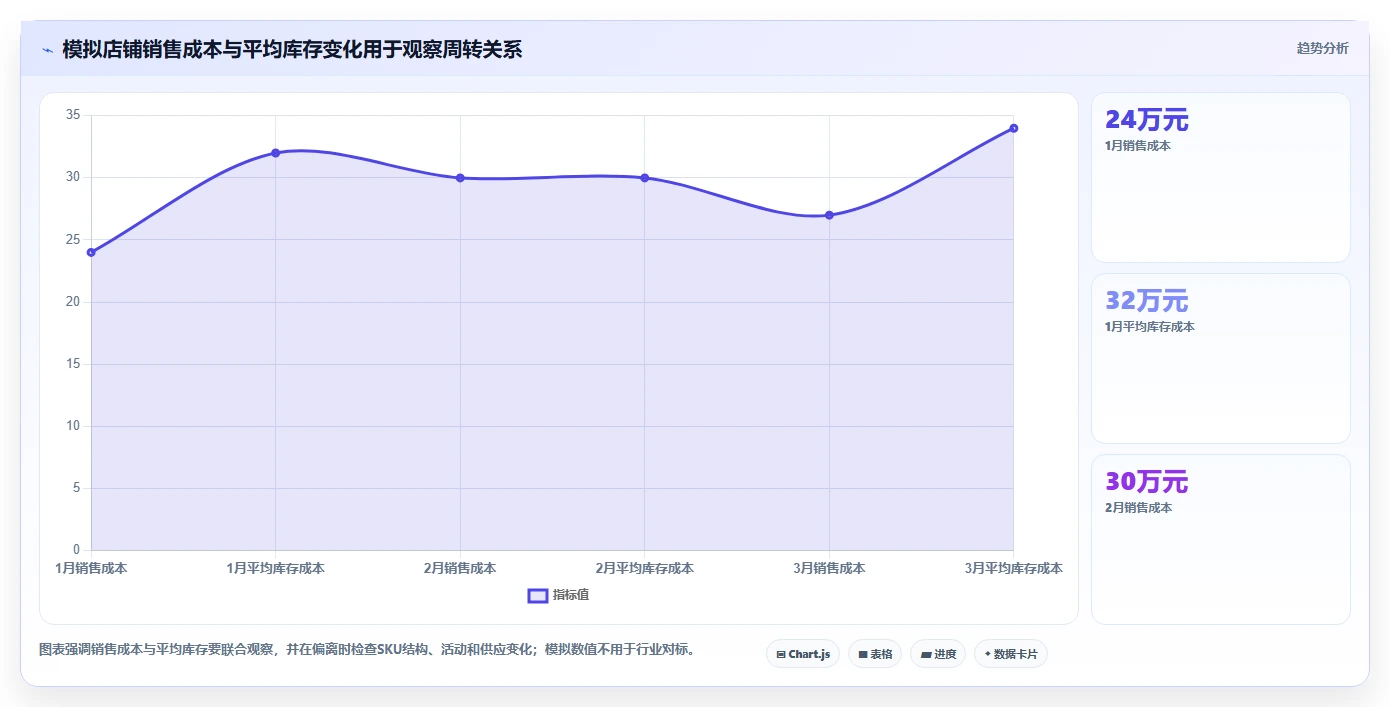1390x707 pixels.
Task: Click the data point for 2月平均库存成本
Action: (x=644, y=178)
